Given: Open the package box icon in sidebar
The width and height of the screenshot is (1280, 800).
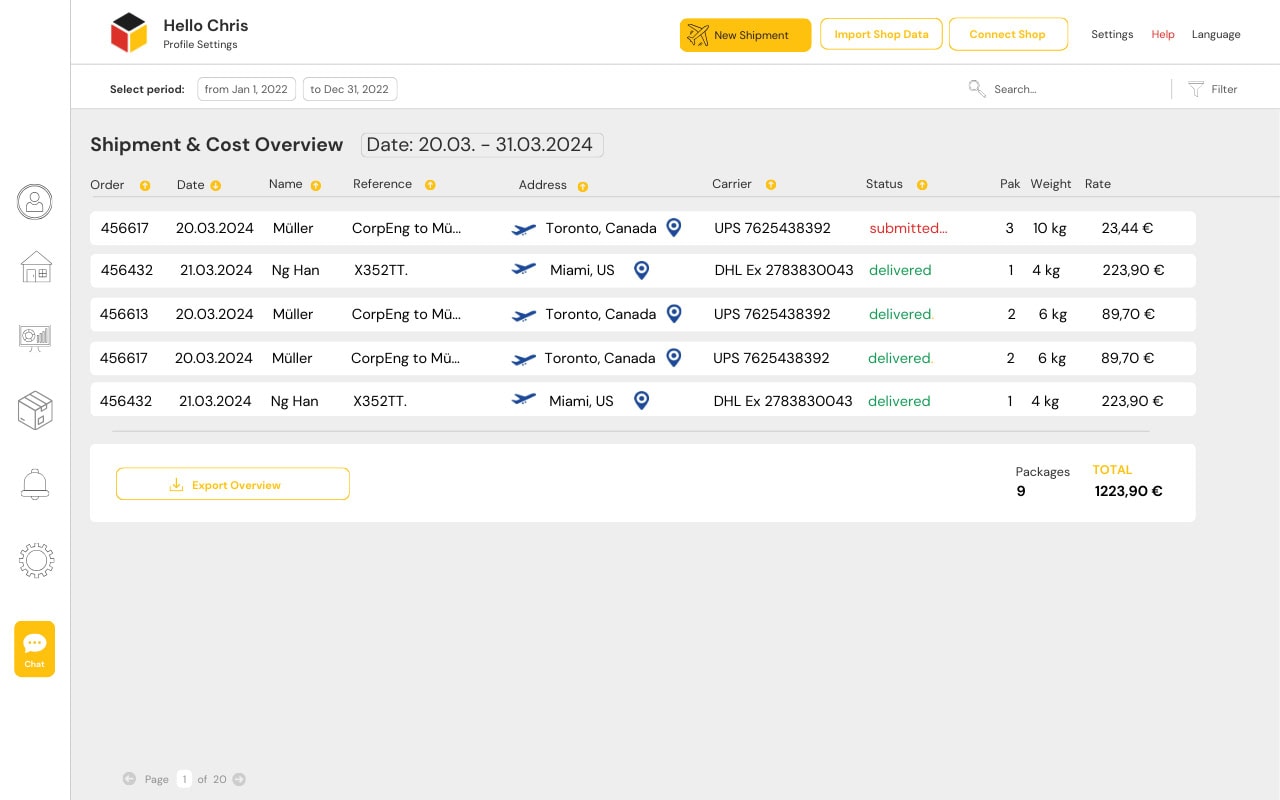Looking at the screenshot, I should 35,410.
